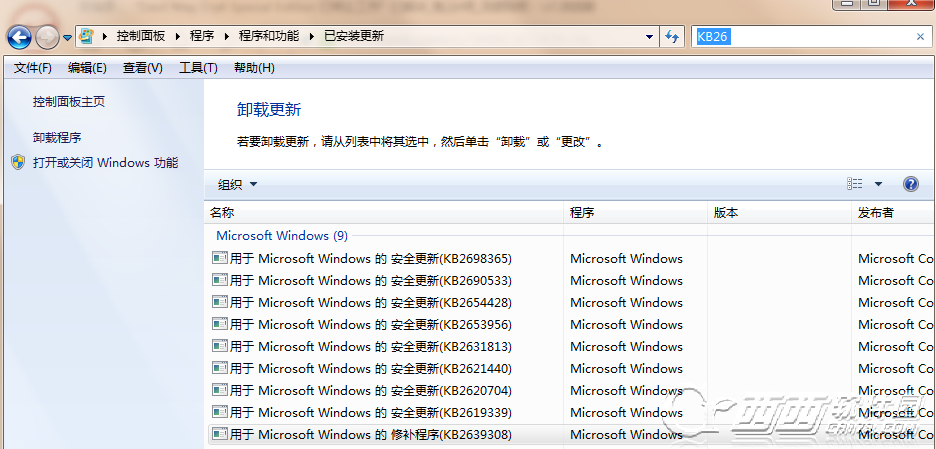The image size is (936, 449).
Task: Sort by 版本 column header
Action: tap(779, 213)
